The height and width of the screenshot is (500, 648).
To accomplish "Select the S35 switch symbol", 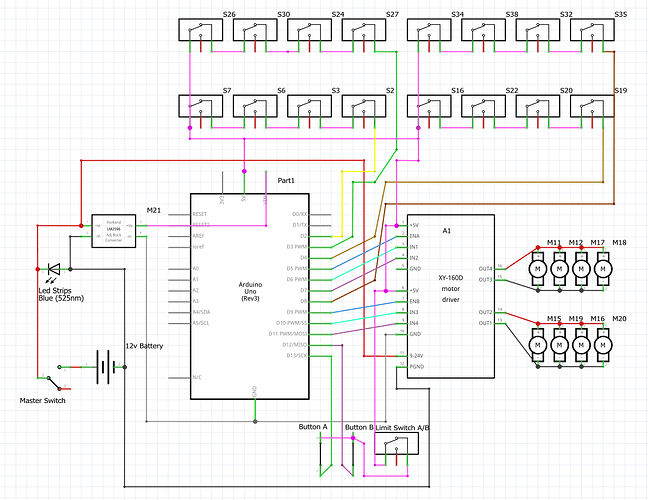I will (x=592, y=30).
